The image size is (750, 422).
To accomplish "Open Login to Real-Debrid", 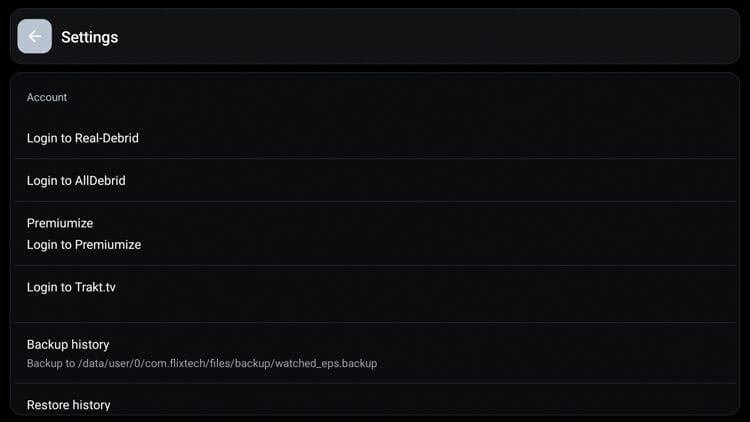I will pyautogui.click(x=83, y=138).
